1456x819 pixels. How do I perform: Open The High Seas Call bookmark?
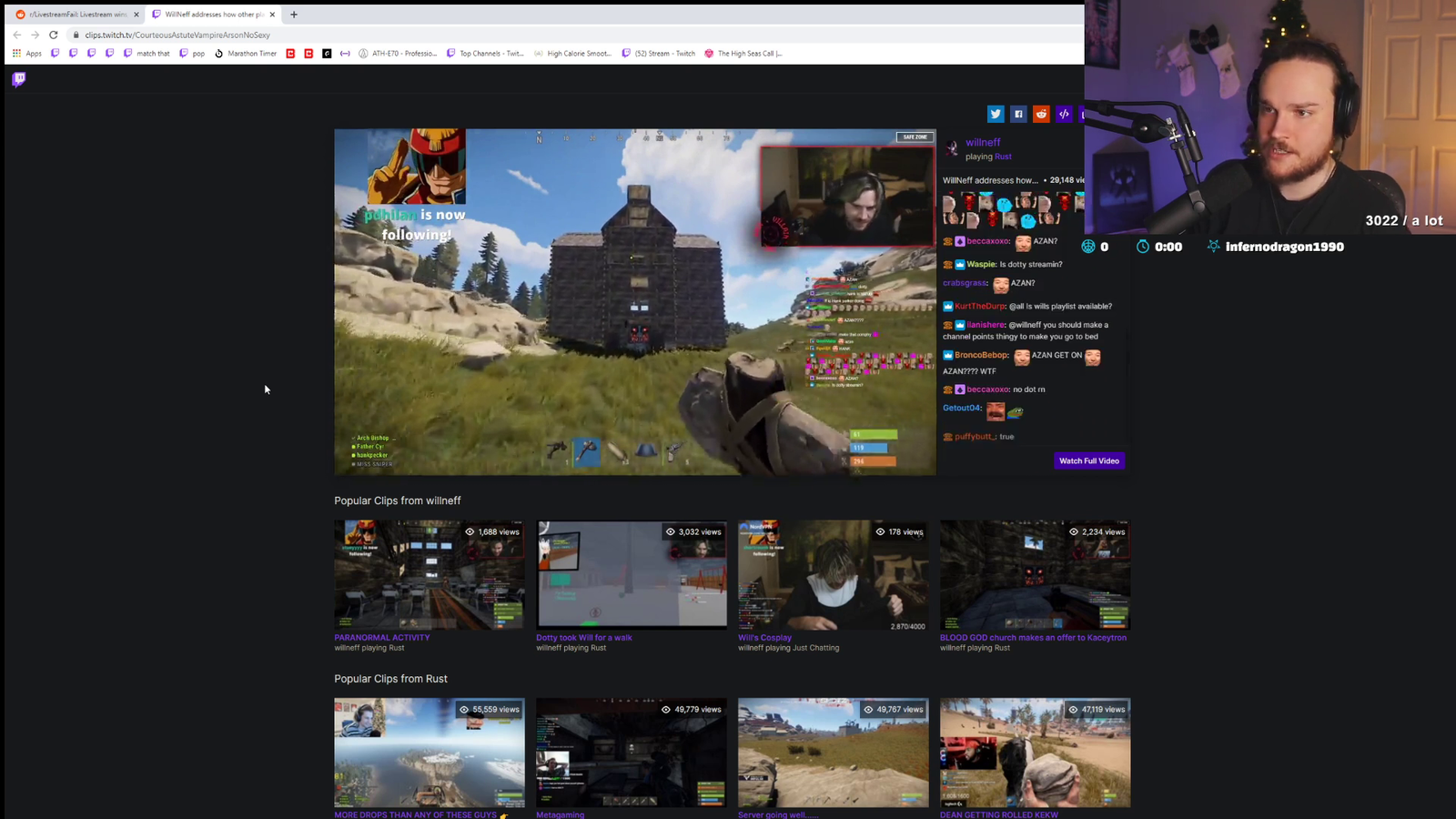743,54
